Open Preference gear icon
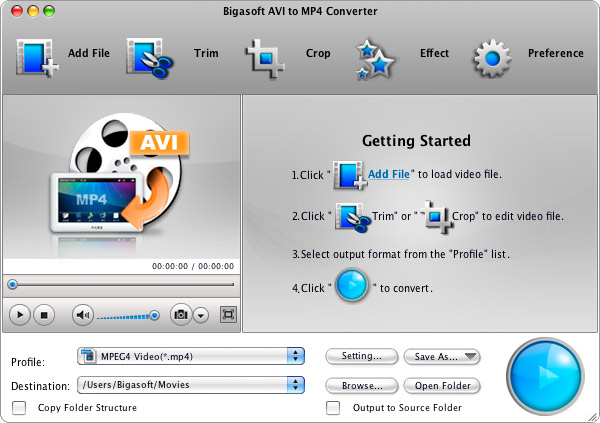The height and width of the screenshot is (423, 600). coord(492,57)
